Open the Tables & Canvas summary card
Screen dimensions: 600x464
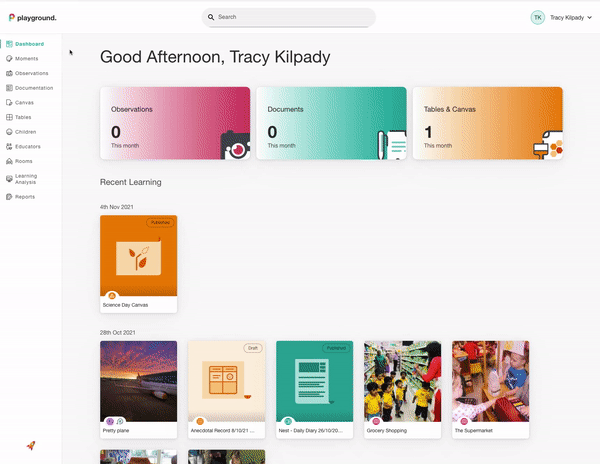pos(488,123)
